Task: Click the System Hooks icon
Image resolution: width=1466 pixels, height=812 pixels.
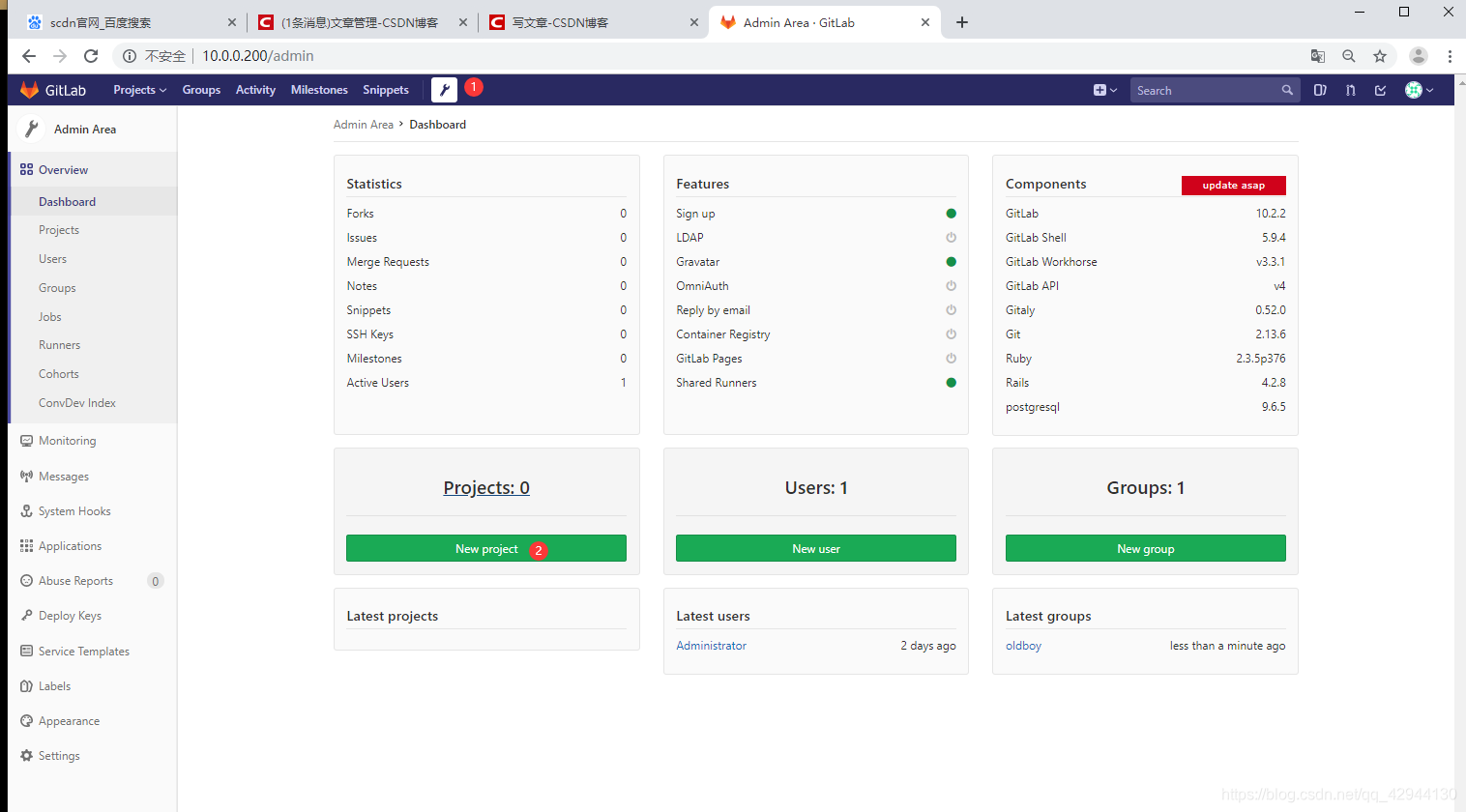Action: click(26, 511)
